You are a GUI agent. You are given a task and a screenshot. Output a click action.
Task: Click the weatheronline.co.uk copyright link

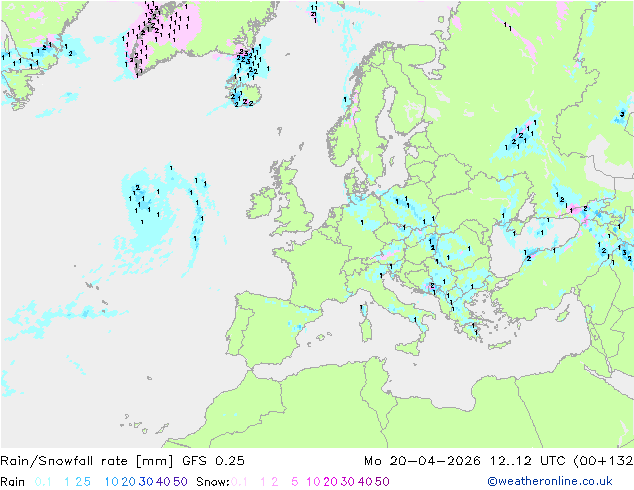[x=549, y=481]
